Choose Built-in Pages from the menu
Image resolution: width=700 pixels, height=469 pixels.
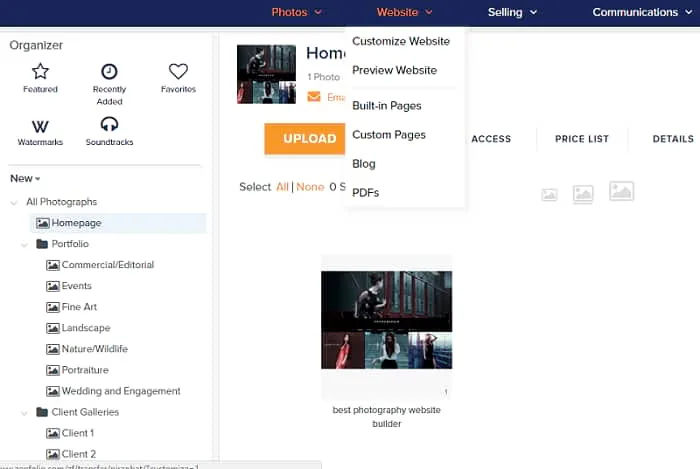tap(387, 106)
